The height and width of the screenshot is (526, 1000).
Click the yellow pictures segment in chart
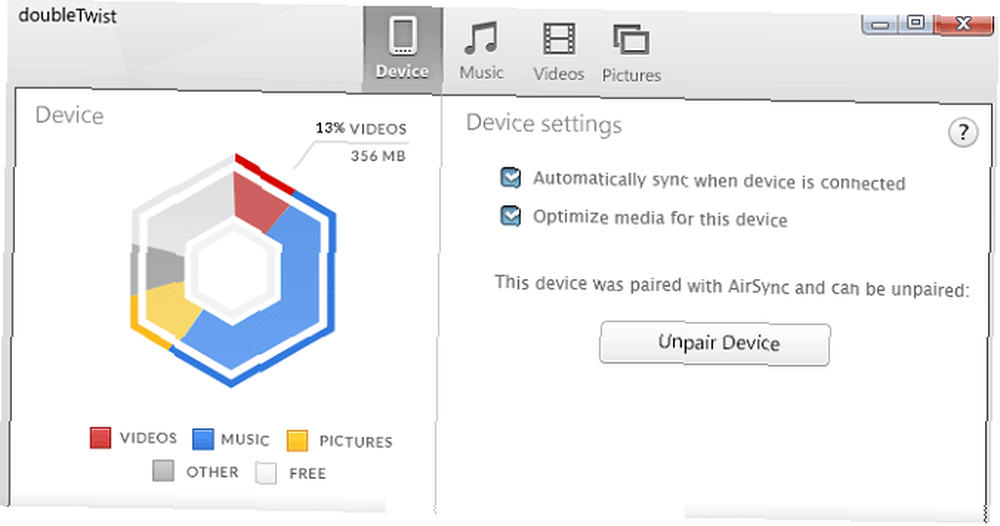[169, 310]
